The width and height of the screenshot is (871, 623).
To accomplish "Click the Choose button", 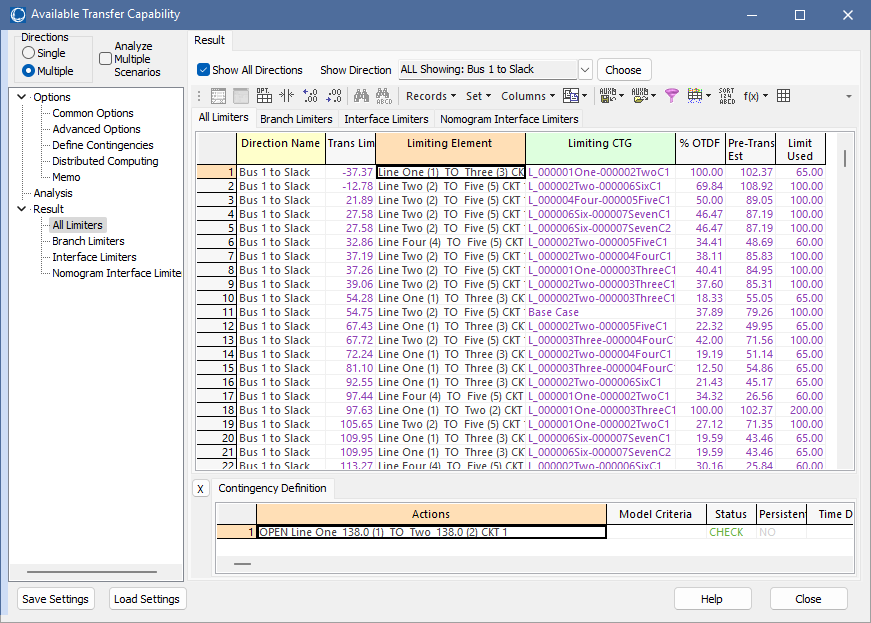I will coord(623,70).
